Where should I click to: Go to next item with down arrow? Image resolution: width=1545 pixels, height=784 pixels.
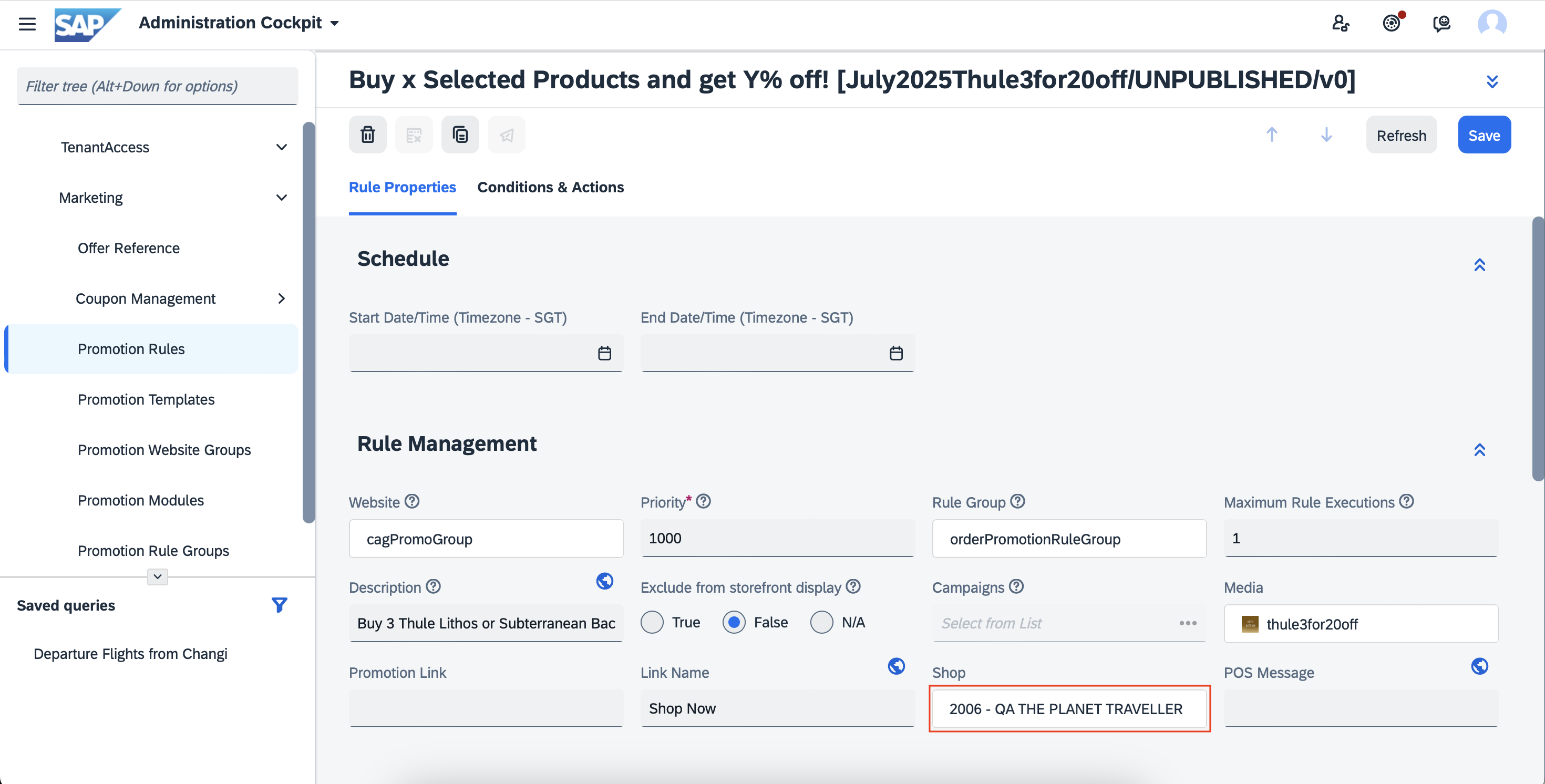click(x=1326, y=135)
